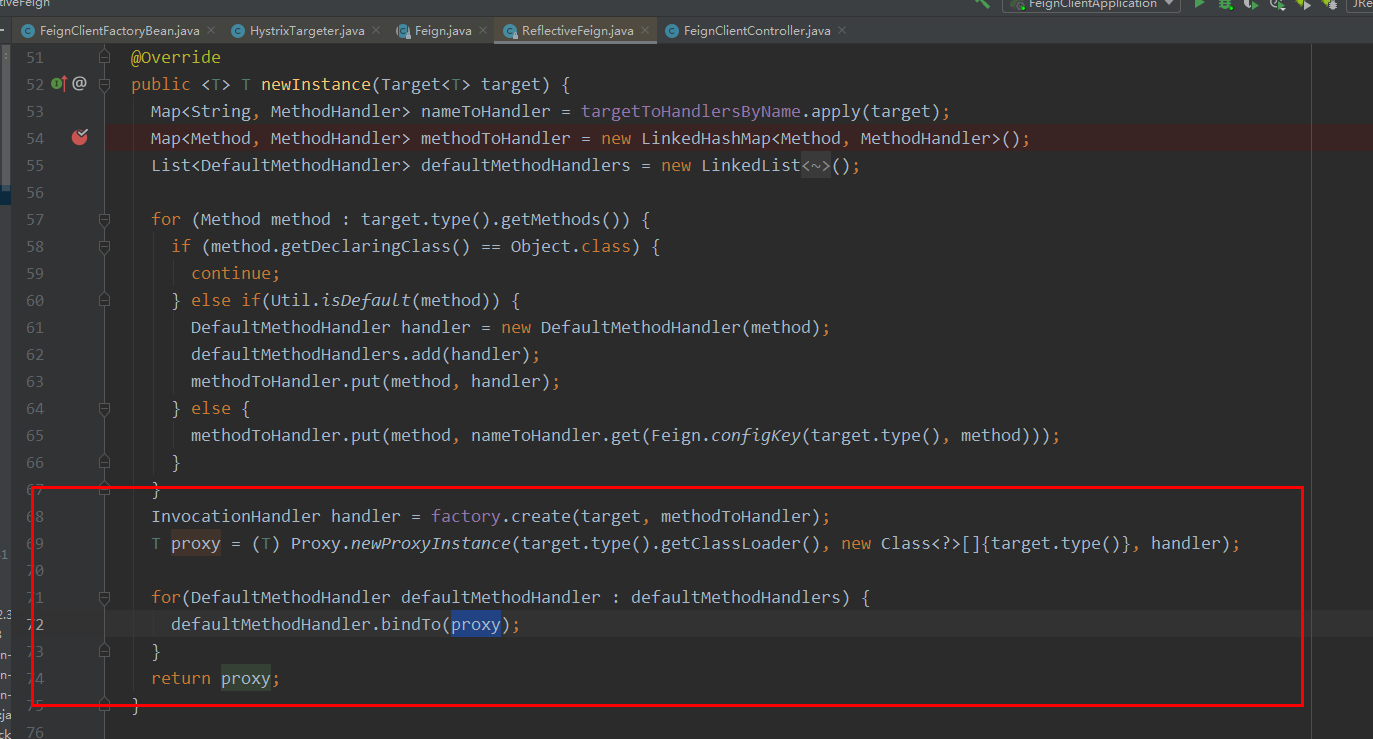The height and width of the screenshot is (739, 1373).
Task: Click the continue keyword on line 59
Action: pyautogui.click(x=231, y=273)
